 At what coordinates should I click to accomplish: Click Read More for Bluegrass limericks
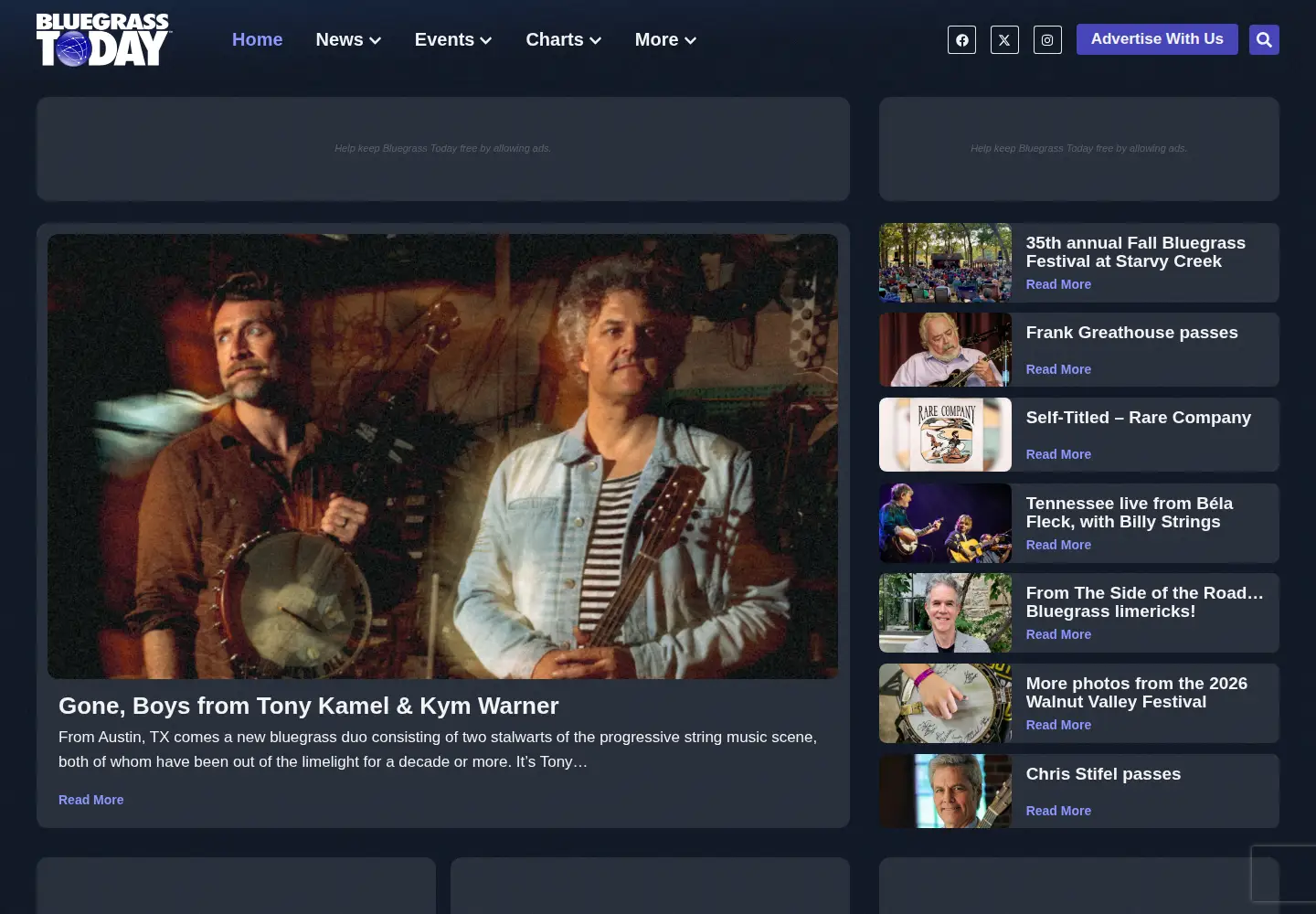(x=1058, y=634)
